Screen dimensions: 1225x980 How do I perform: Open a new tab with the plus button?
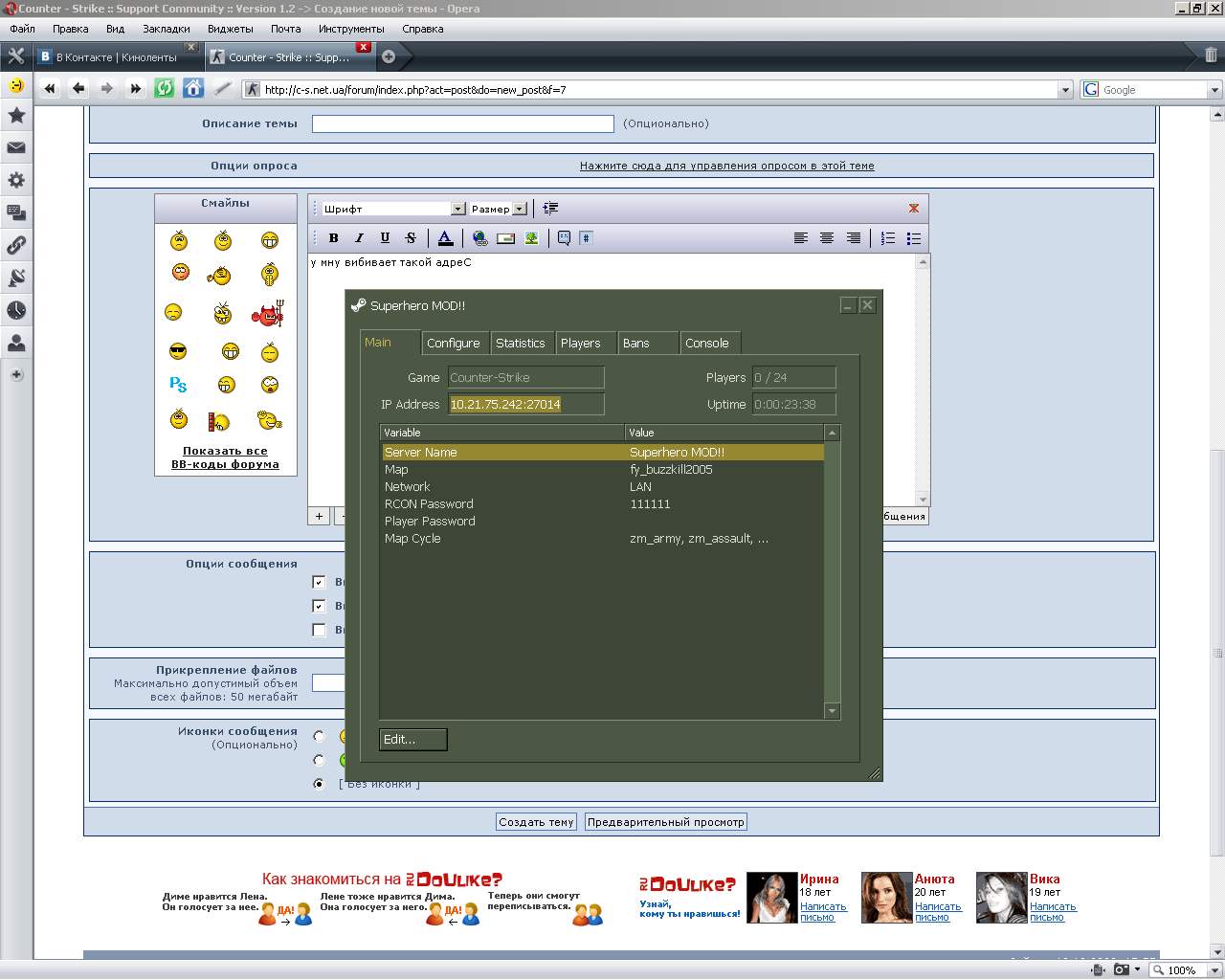coord(389,56)
